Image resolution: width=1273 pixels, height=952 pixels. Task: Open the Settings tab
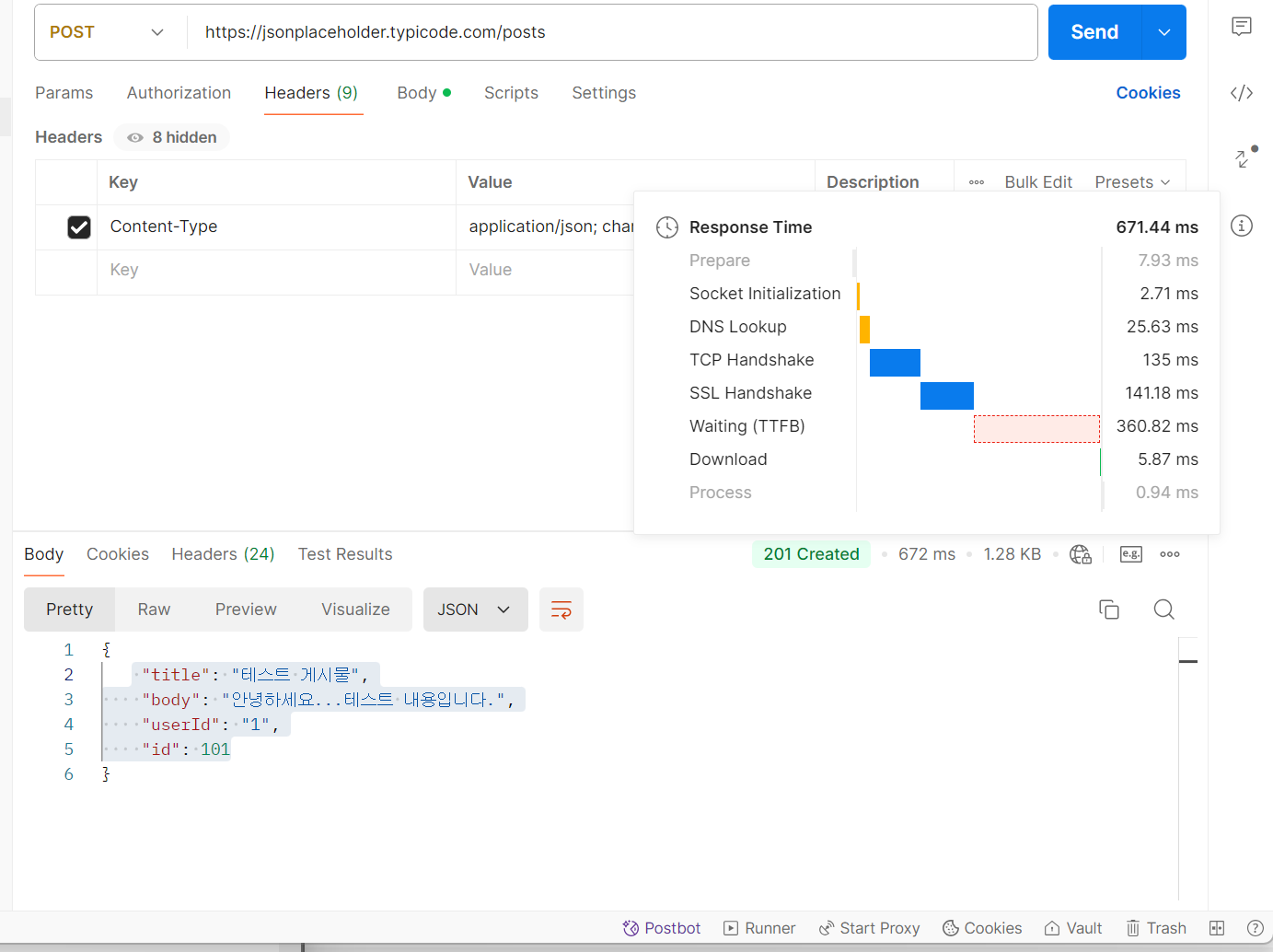tap(604, 93)
